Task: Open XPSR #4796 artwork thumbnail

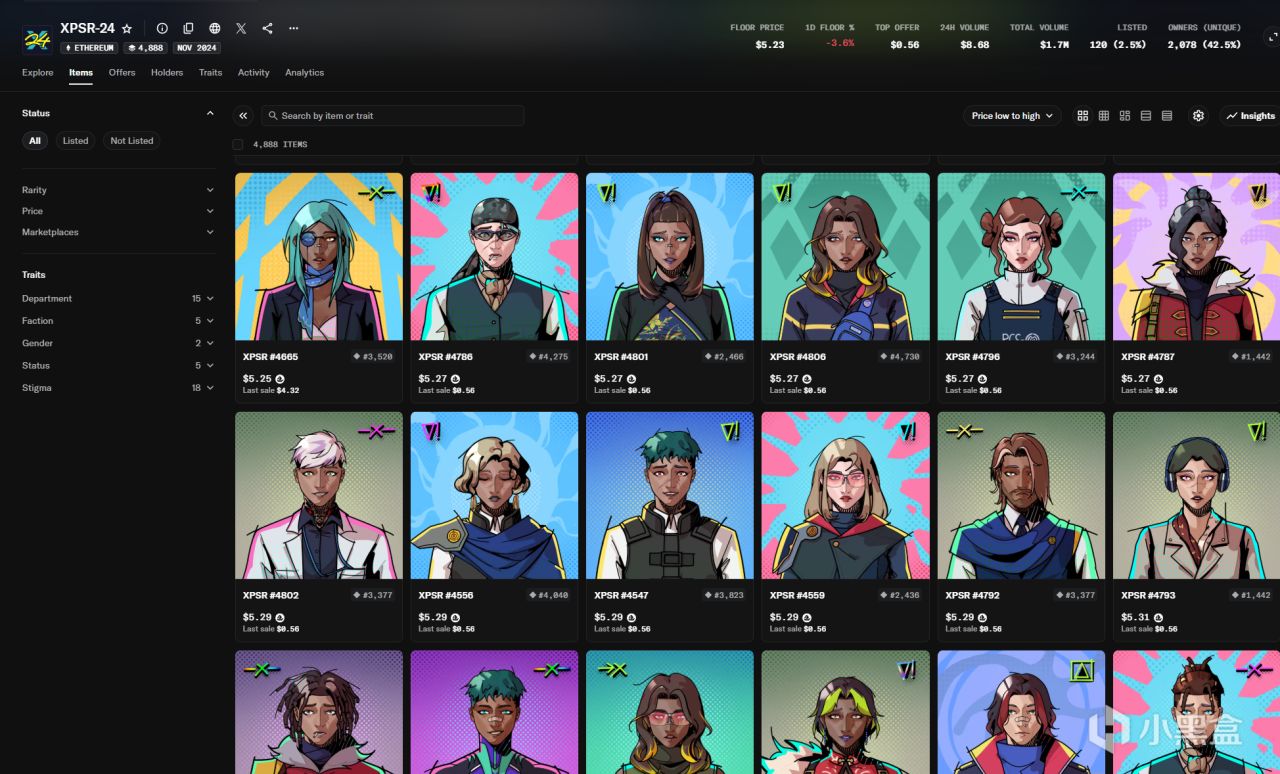Action: [x=1021, y=257]
